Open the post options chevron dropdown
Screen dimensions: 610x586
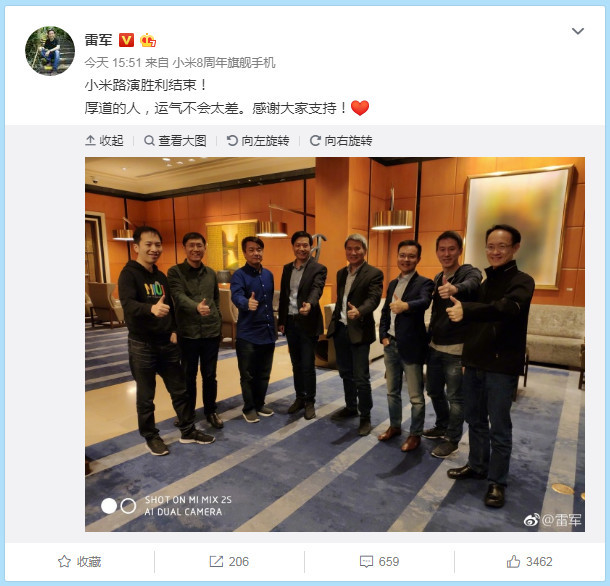coord(578,31)
